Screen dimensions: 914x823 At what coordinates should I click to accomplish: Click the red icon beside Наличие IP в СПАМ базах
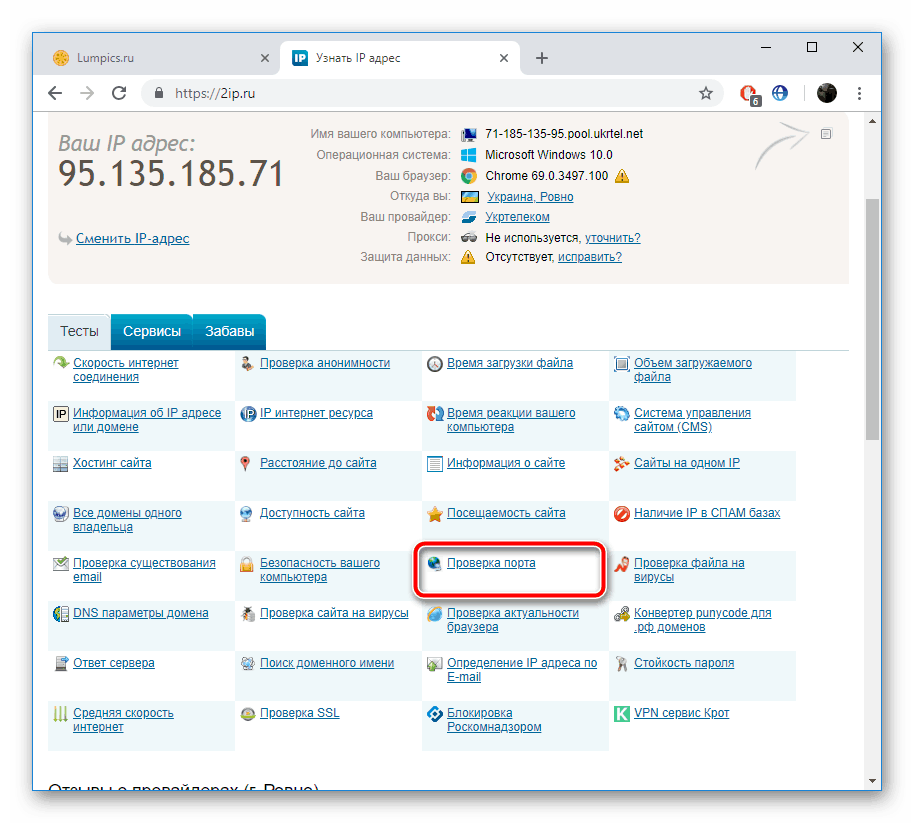pos(621,513)
